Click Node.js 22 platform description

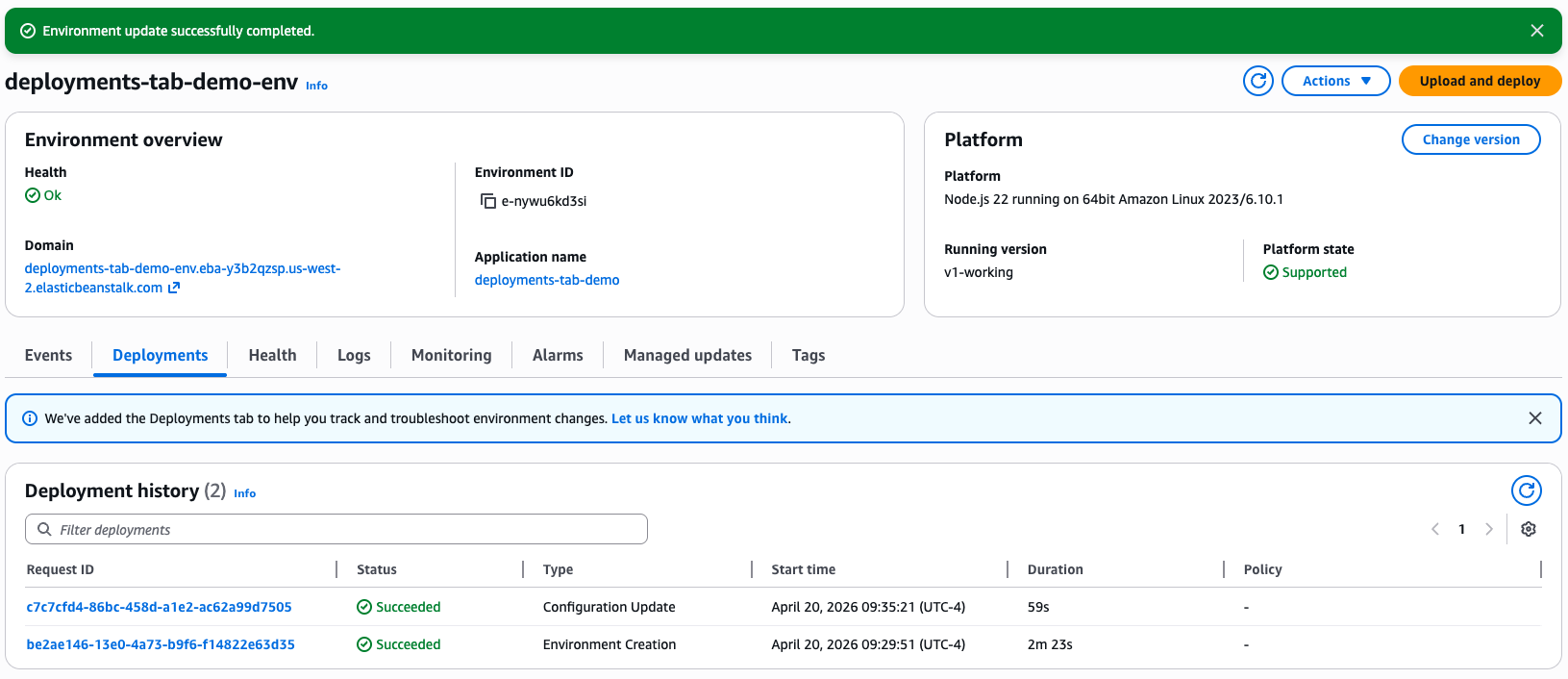(x=1114, y=199)
